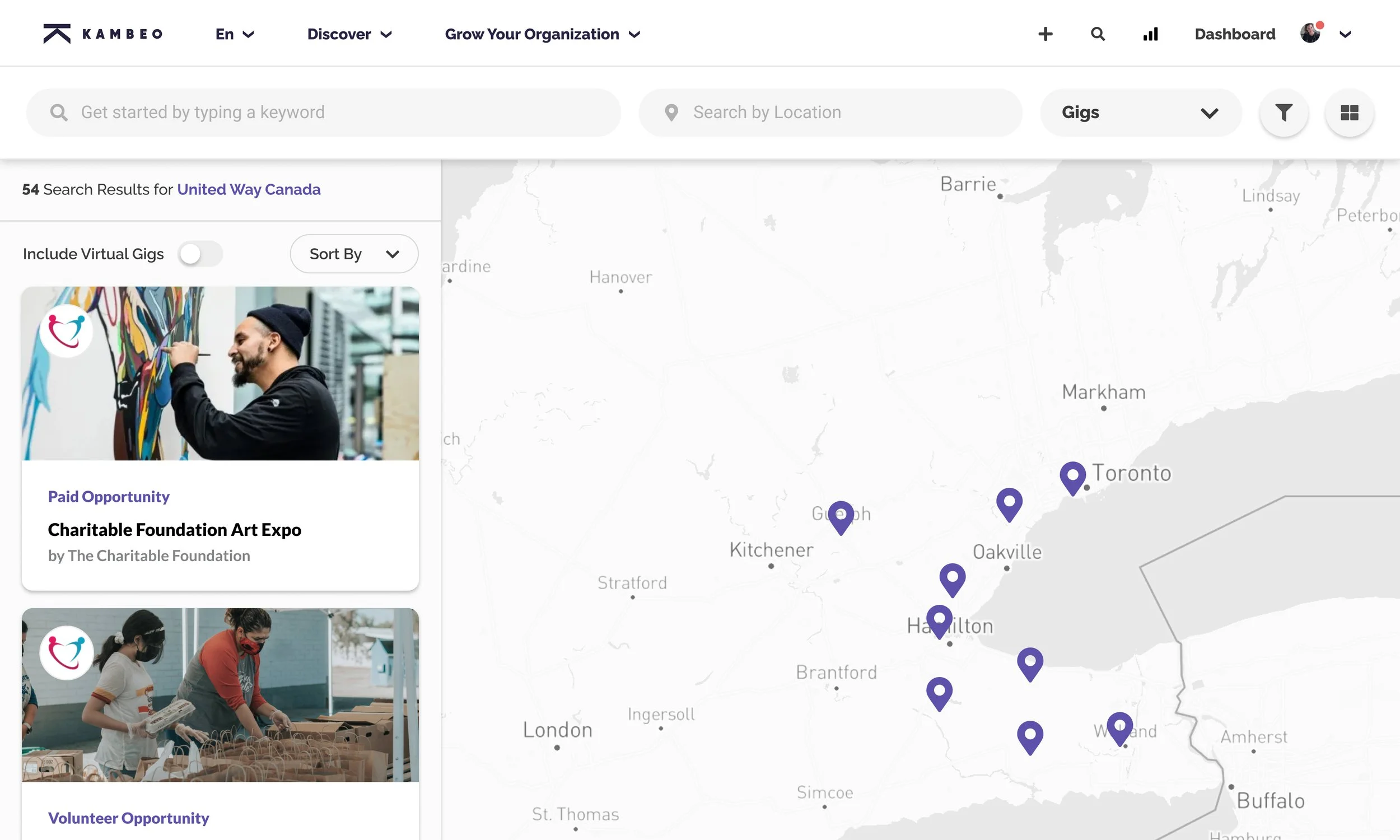
Task: Click the profile avatar with notification dot
Action: pos(1312,33)
